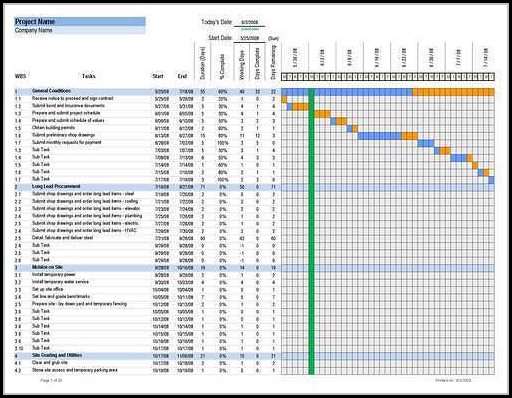Click the 7/14/08 week header in Gantt
This screenshot has height=398, width=512.
point(486,57)
